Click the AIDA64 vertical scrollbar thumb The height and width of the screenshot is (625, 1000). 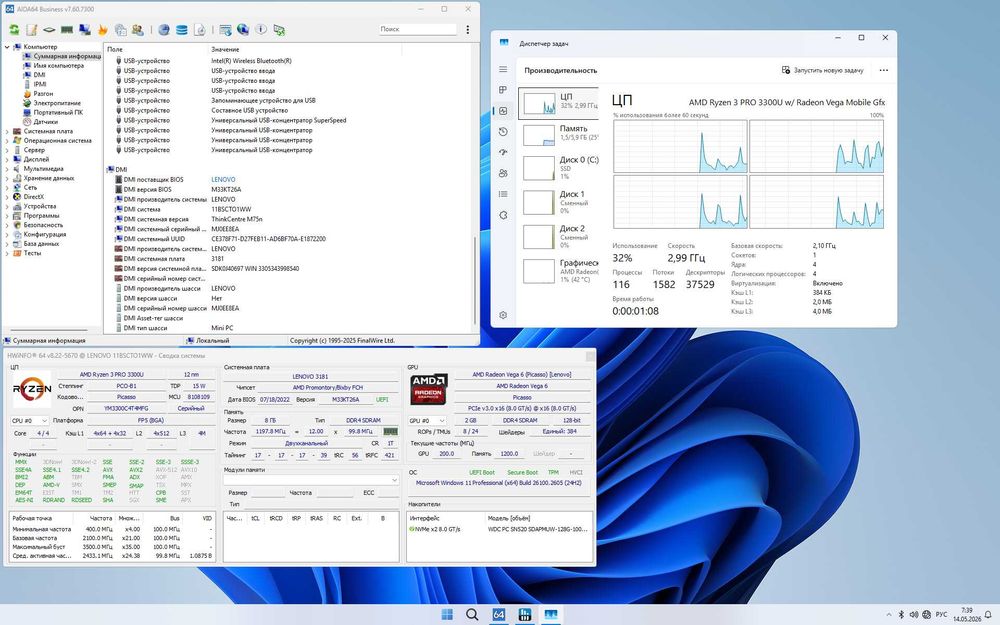[x=474, y=281]
